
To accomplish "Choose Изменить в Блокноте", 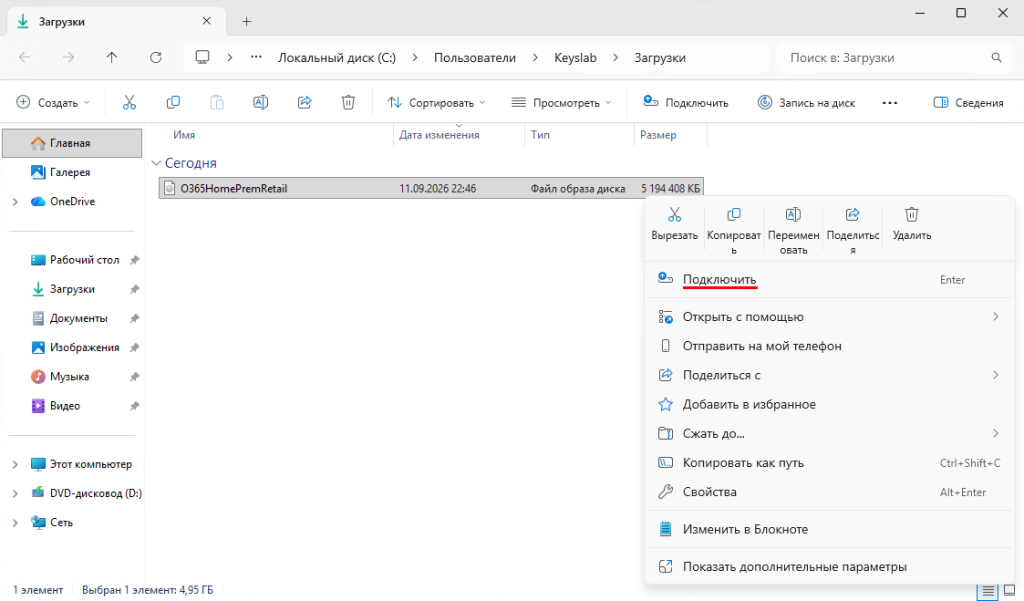I will coord(829,529).
